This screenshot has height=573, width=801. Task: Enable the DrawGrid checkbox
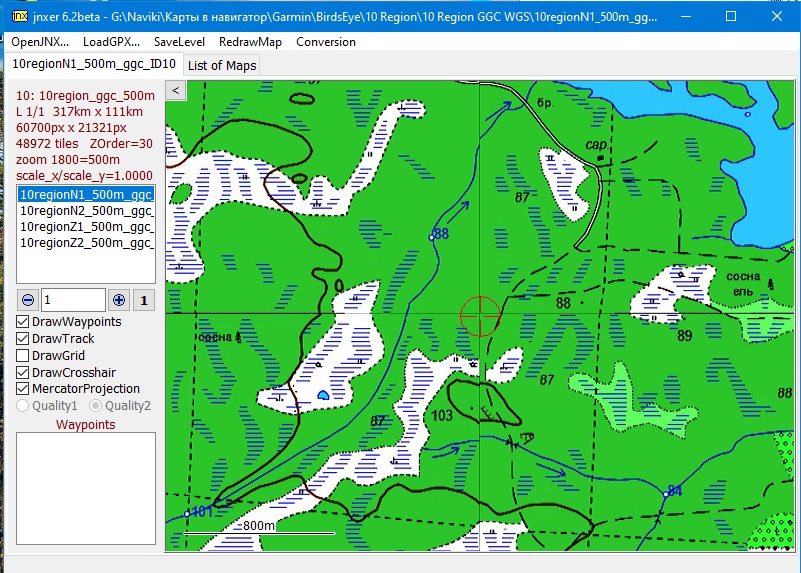click(x=24, y=355)
